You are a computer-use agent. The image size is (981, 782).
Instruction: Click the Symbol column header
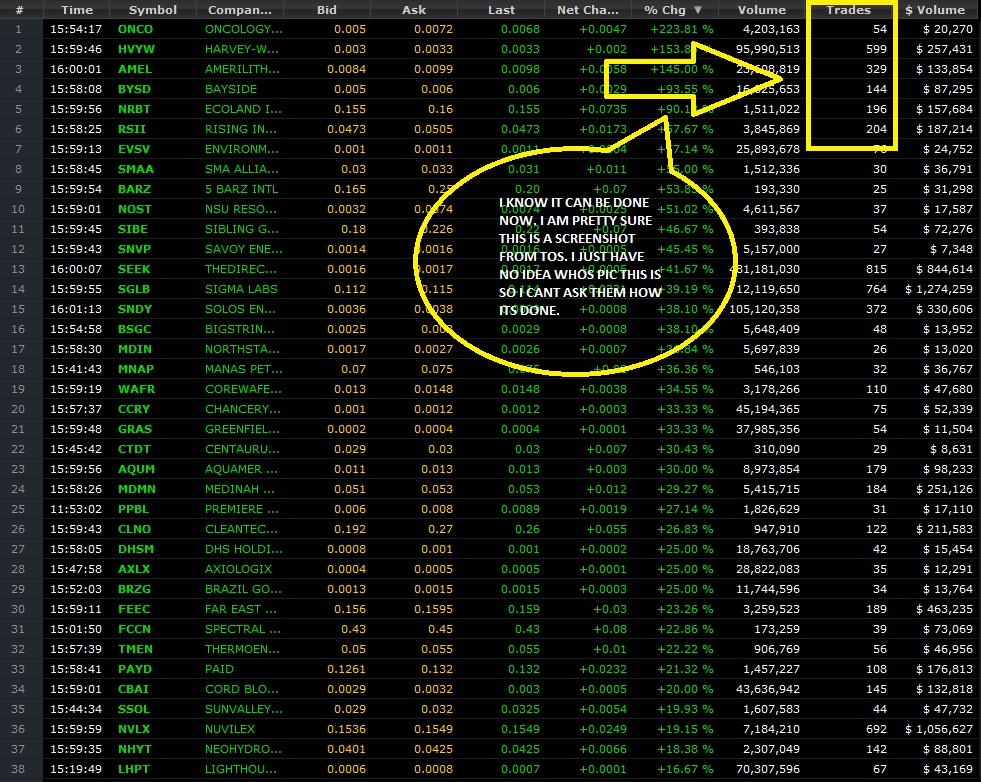(x=153, y=10)
